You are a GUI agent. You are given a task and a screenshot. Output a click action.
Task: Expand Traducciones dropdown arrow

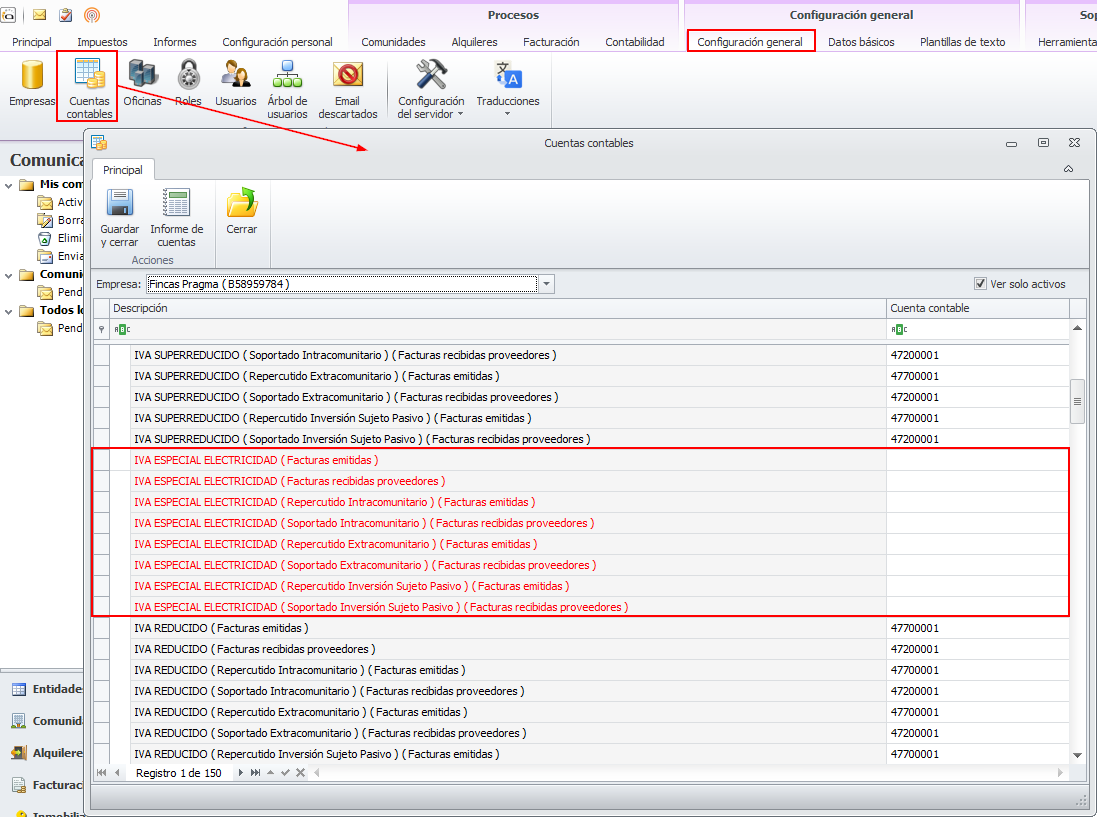(x=507, y=113)
